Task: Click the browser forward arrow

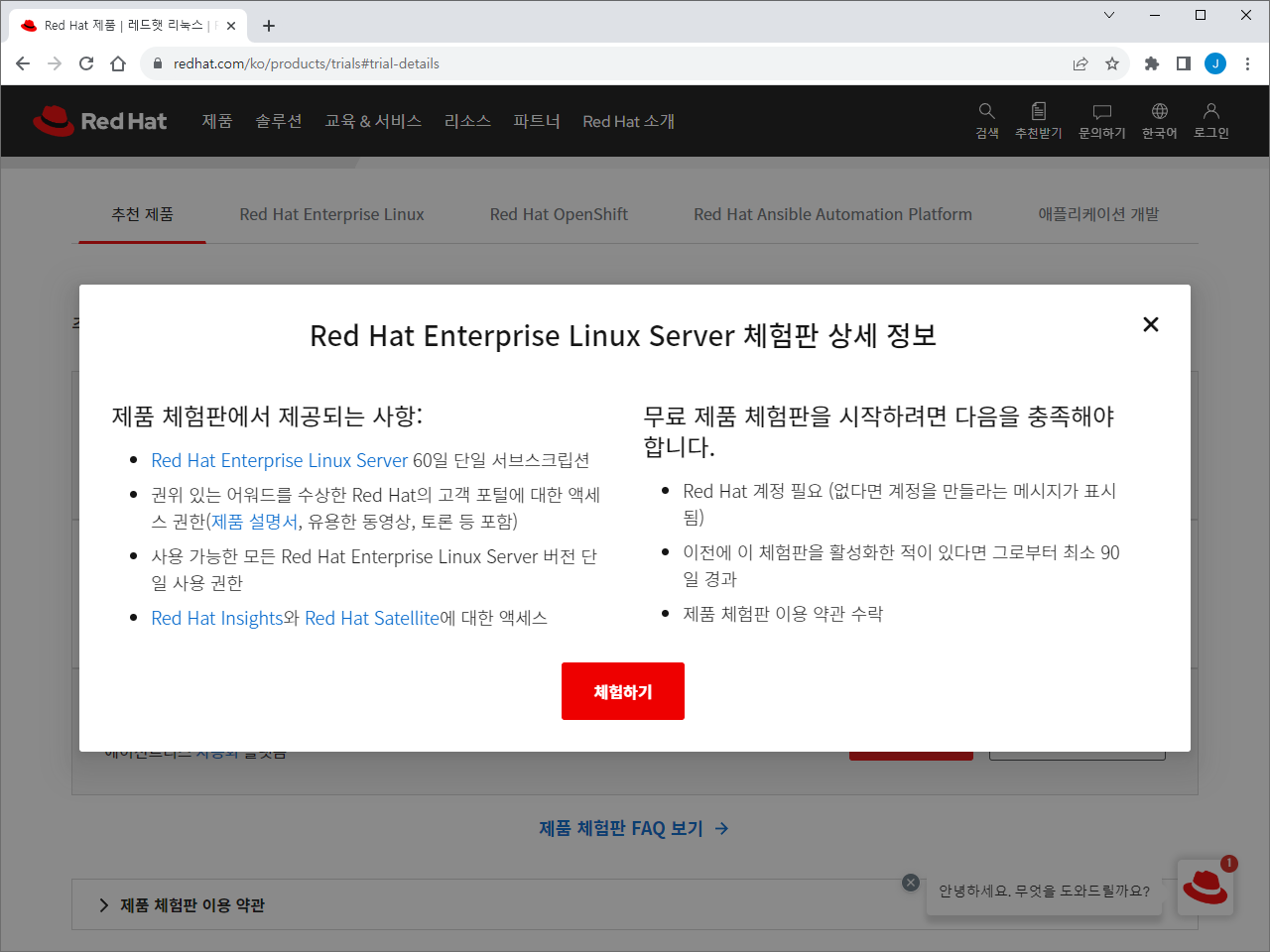Action: click(x=55, y=63)
